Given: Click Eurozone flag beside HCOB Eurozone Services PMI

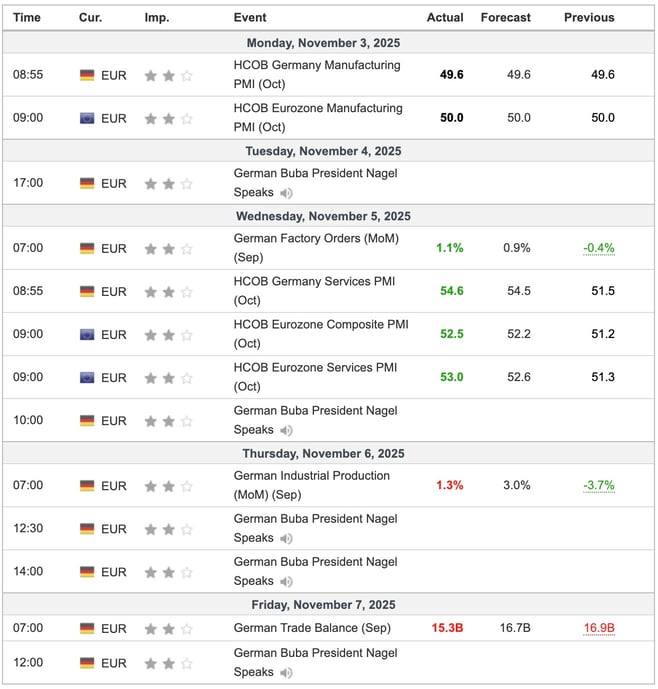Looking at the screenshot, I should (87, 378).
